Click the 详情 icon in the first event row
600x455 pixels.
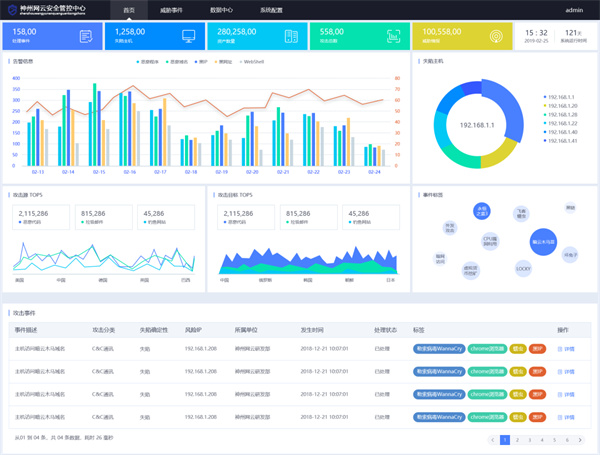point(560,348)
